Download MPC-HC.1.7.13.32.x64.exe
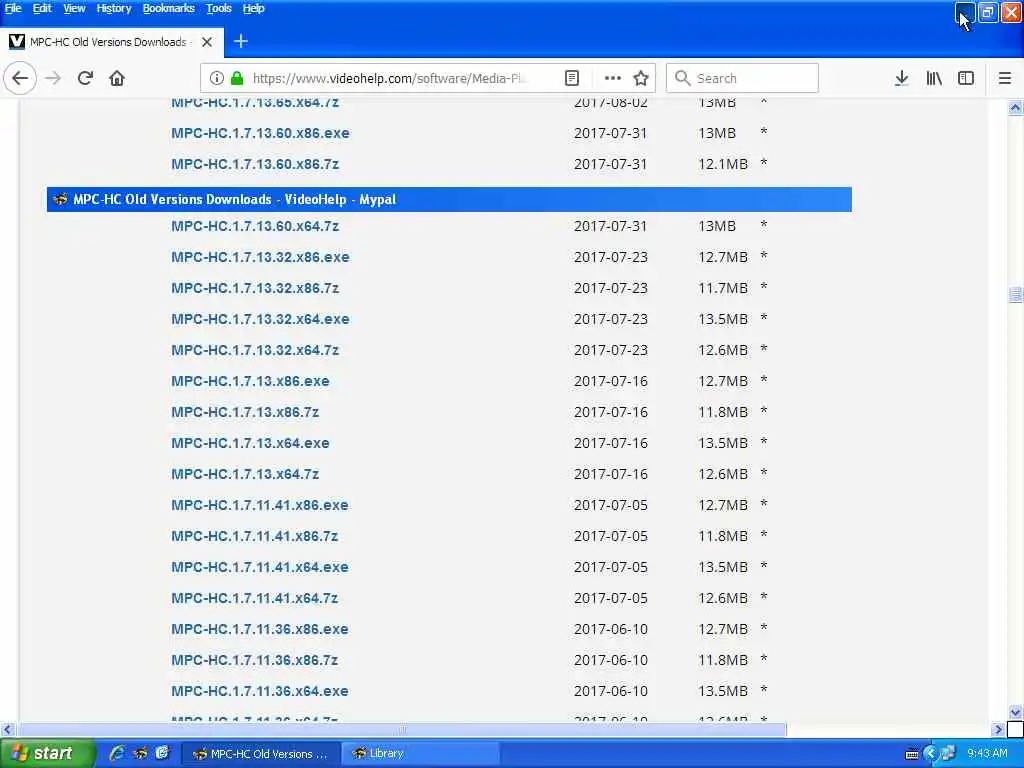 (260, 319)
